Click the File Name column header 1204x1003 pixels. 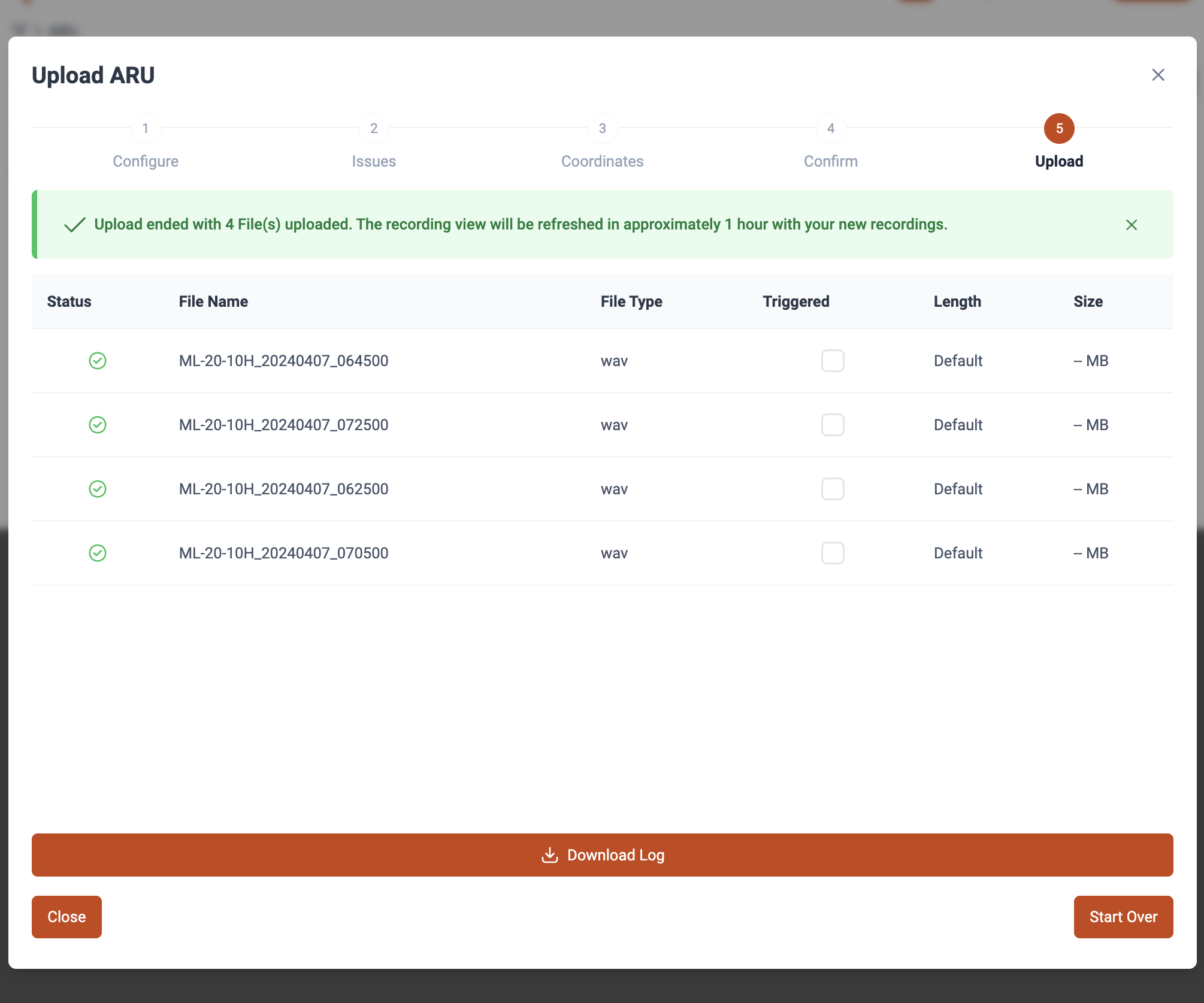pos(213,301)
